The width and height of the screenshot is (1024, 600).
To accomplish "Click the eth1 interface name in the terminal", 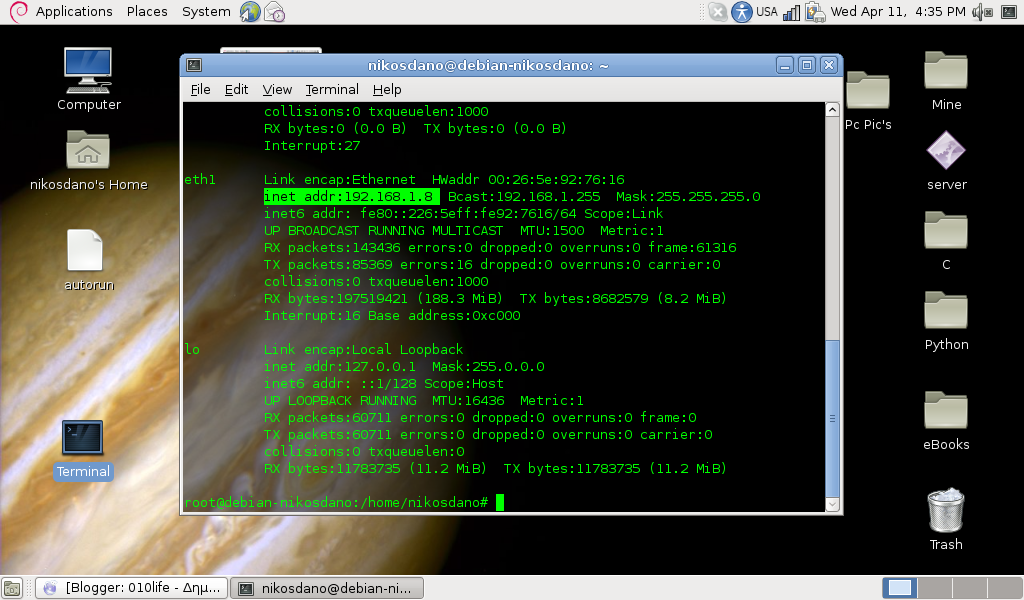I will (200, 180).
